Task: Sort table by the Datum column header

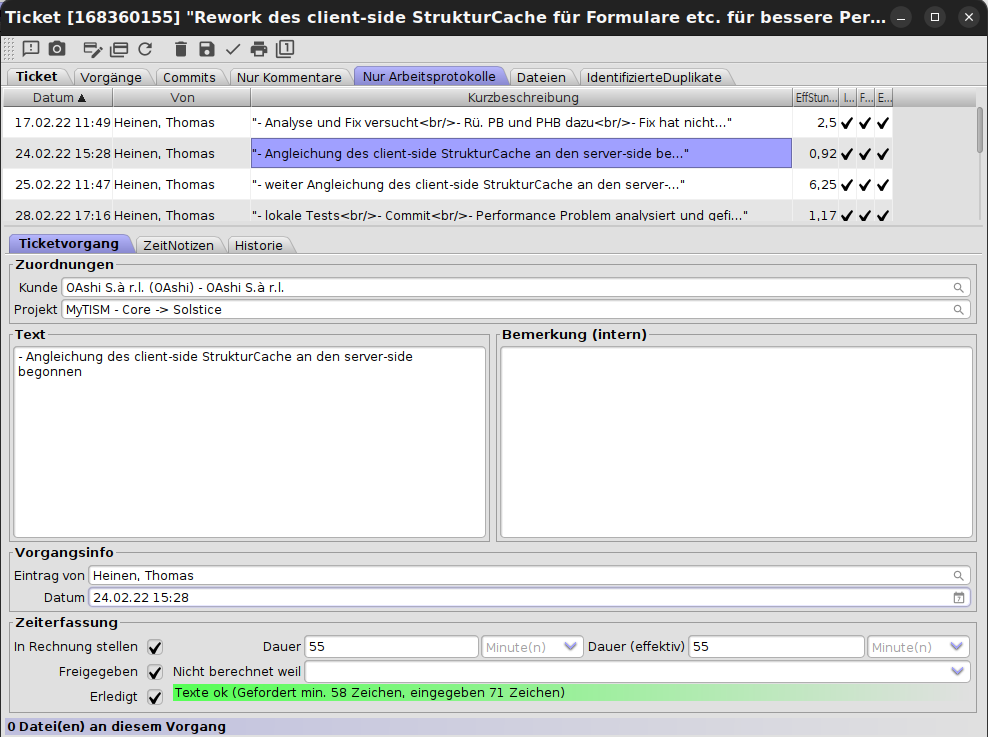Action: [x=58, y=98]
